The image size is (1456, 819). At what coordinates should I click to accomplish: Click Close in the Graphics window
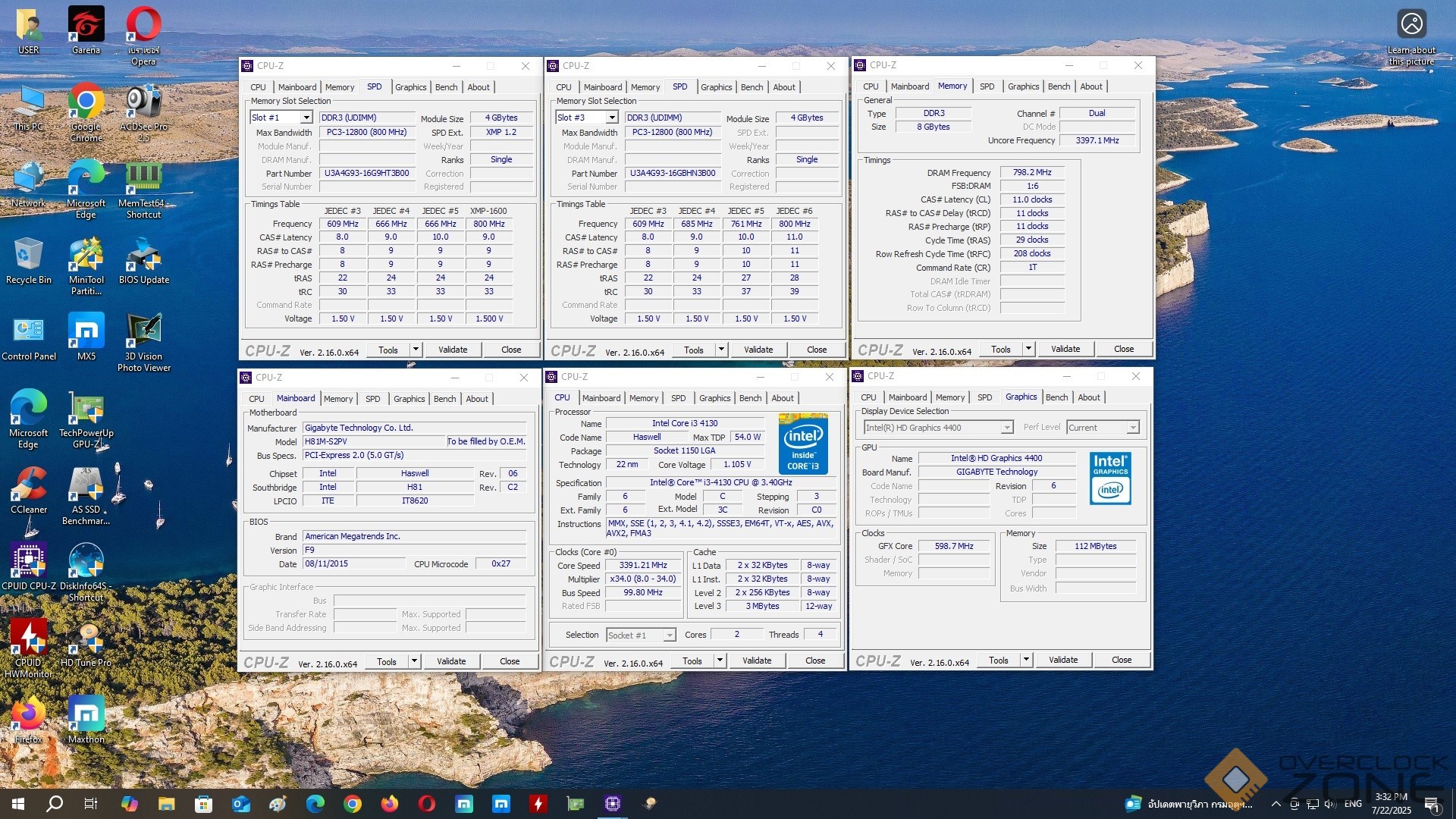coord(1121,660)
